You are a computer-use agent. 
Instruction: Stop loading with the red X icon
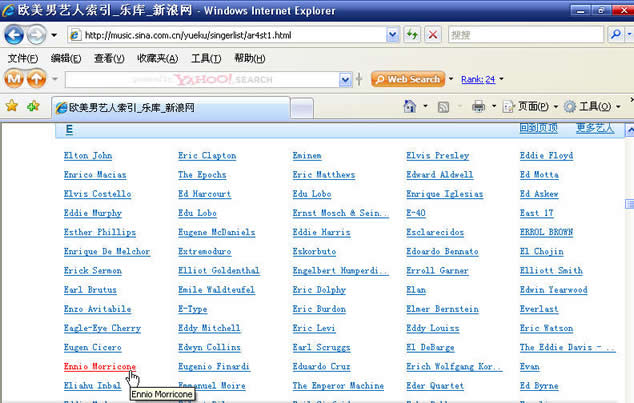[433, 35]
